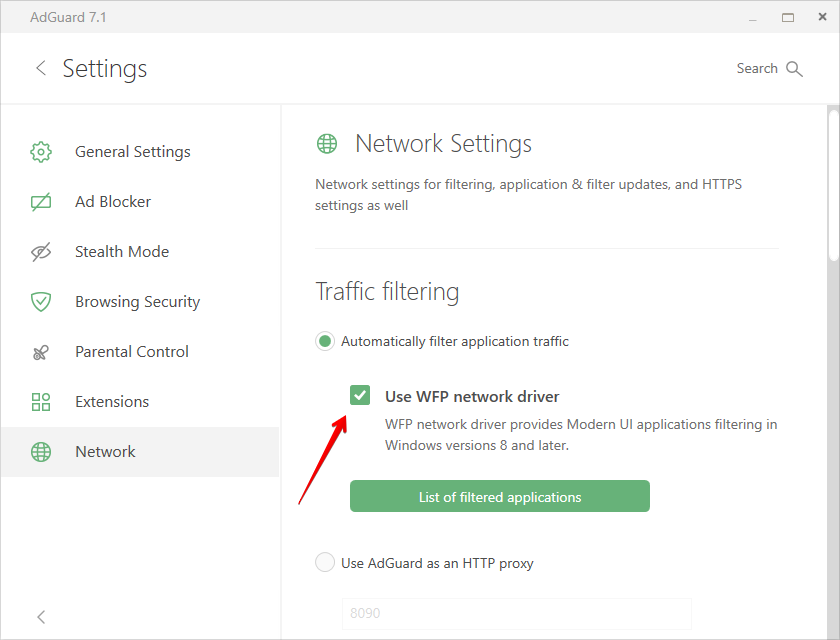
Task: Switch to Stealth Mode section
Action: coord(140,252)
